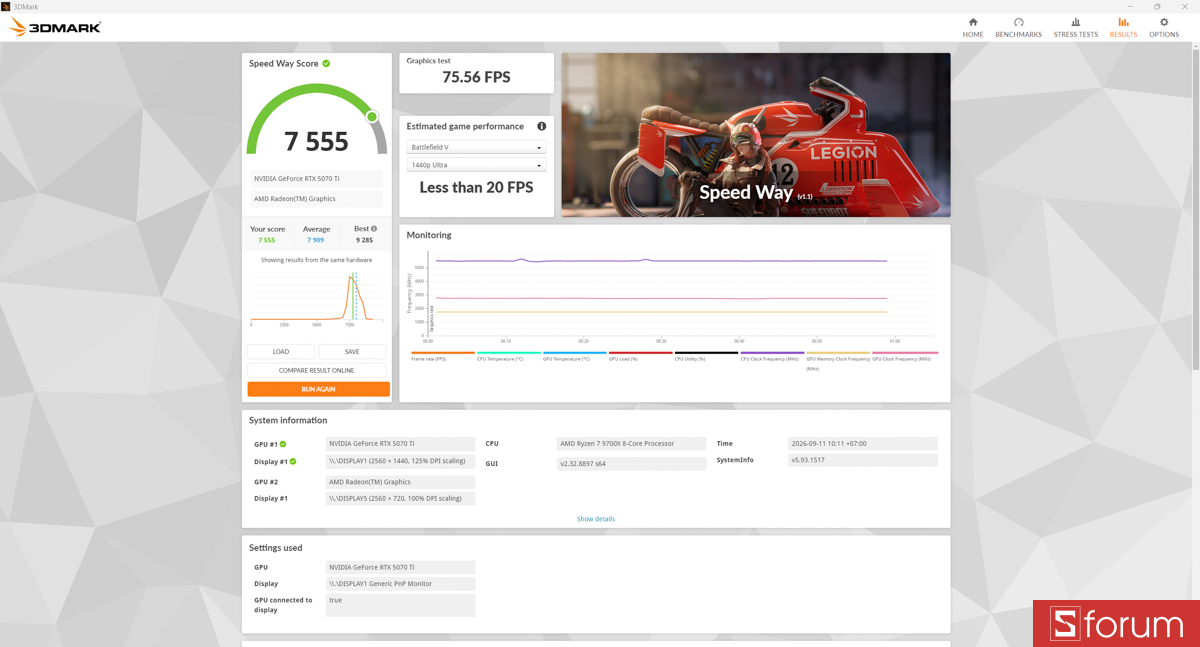This screenshot has width=1200, height=647.
Task: Click AMD Radeon(TM) Graphics under the score gauge
Action: pyautogui.click(x=316, y=199)
